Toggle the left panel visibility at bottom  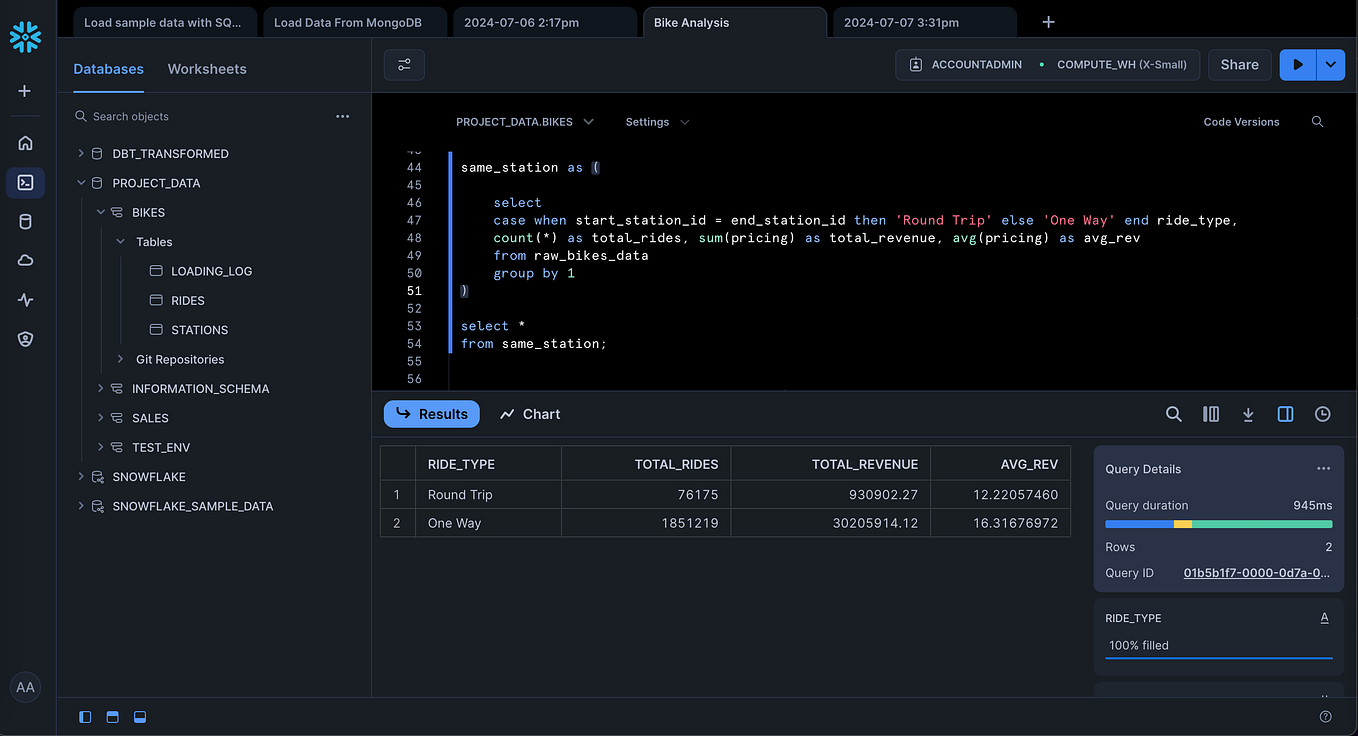[85, 716]
